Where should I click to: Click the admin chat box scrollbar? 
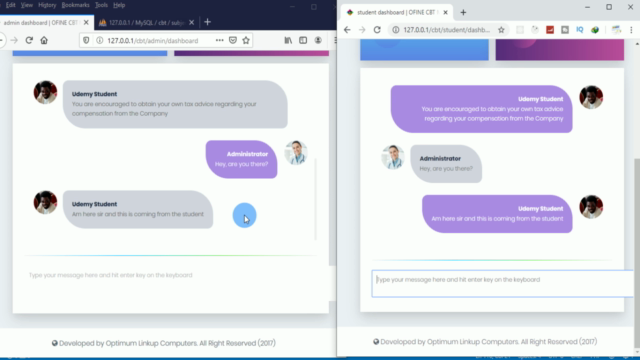(316, 199)
